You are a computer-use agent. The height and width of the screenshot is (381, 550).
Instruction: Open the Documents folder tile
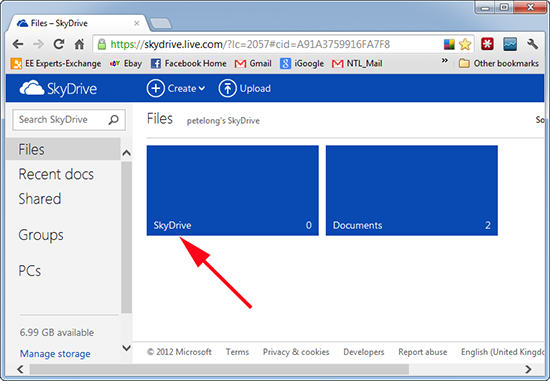pyautogui.click(x=412, y=190)
